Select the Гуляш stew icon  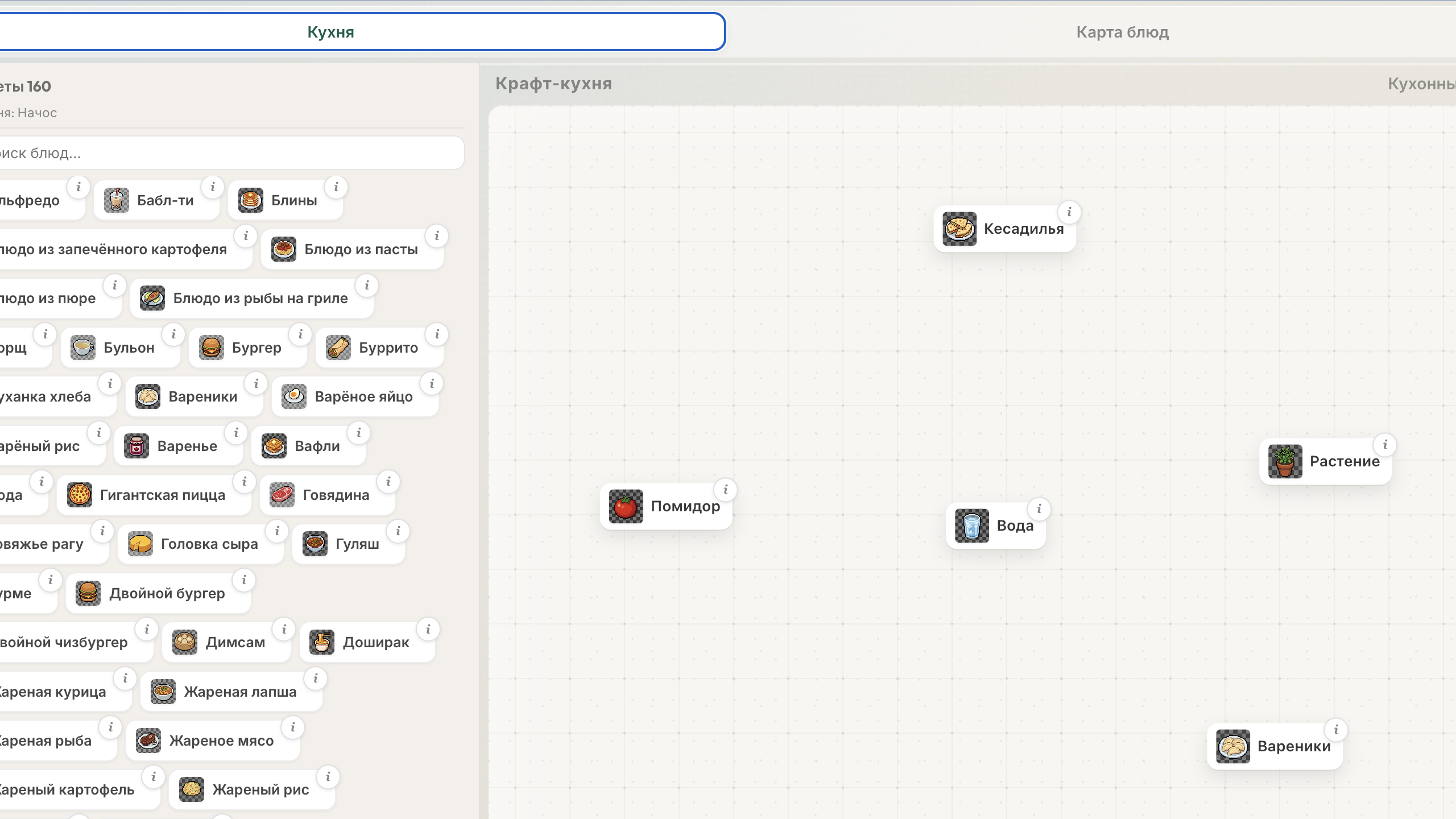point(315,544)
